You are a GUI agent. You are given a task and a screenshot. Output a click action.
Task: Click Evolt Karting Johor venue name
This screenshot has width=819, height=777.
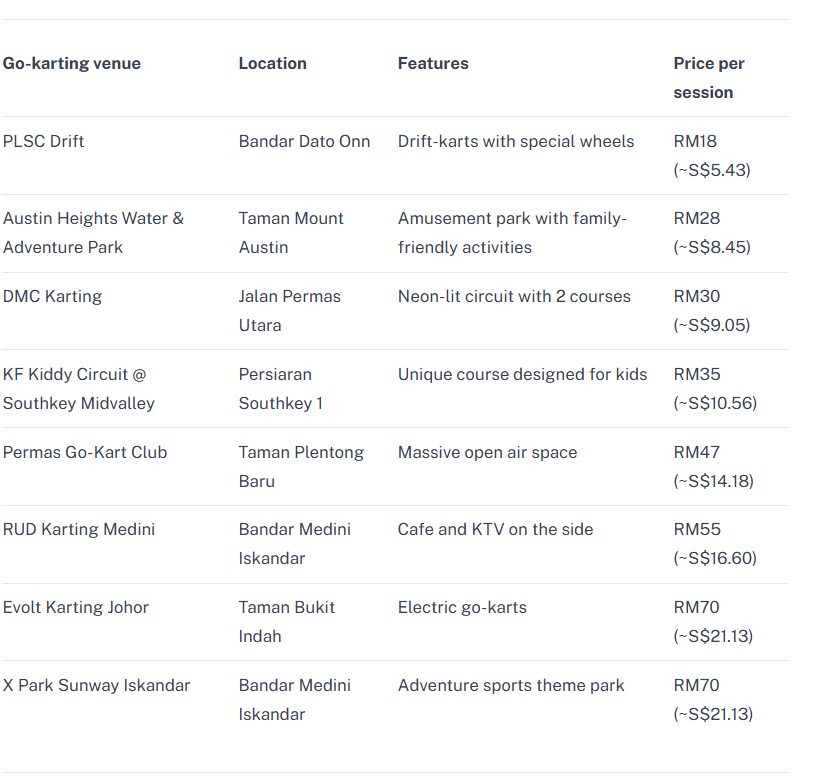[76, 607]
